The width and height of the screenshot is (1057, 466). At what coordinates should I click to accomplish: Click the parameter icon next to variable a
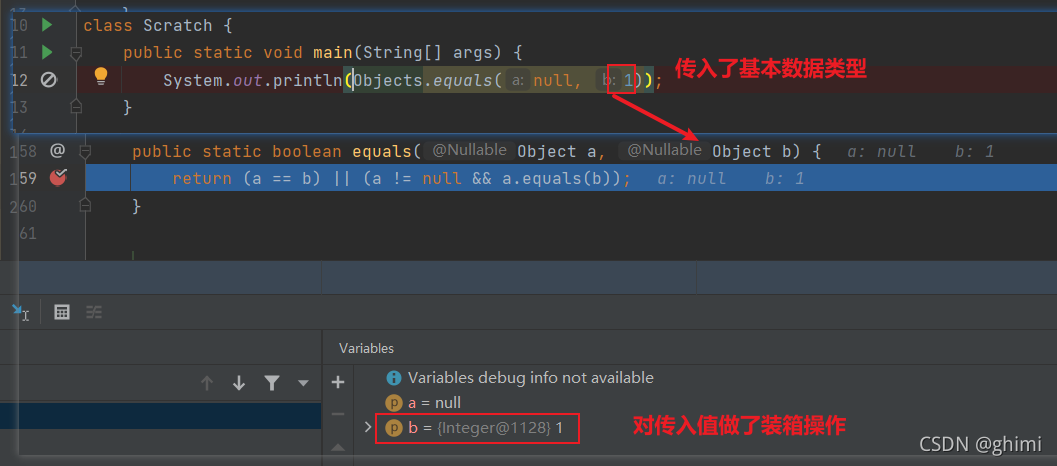point(394,403)
